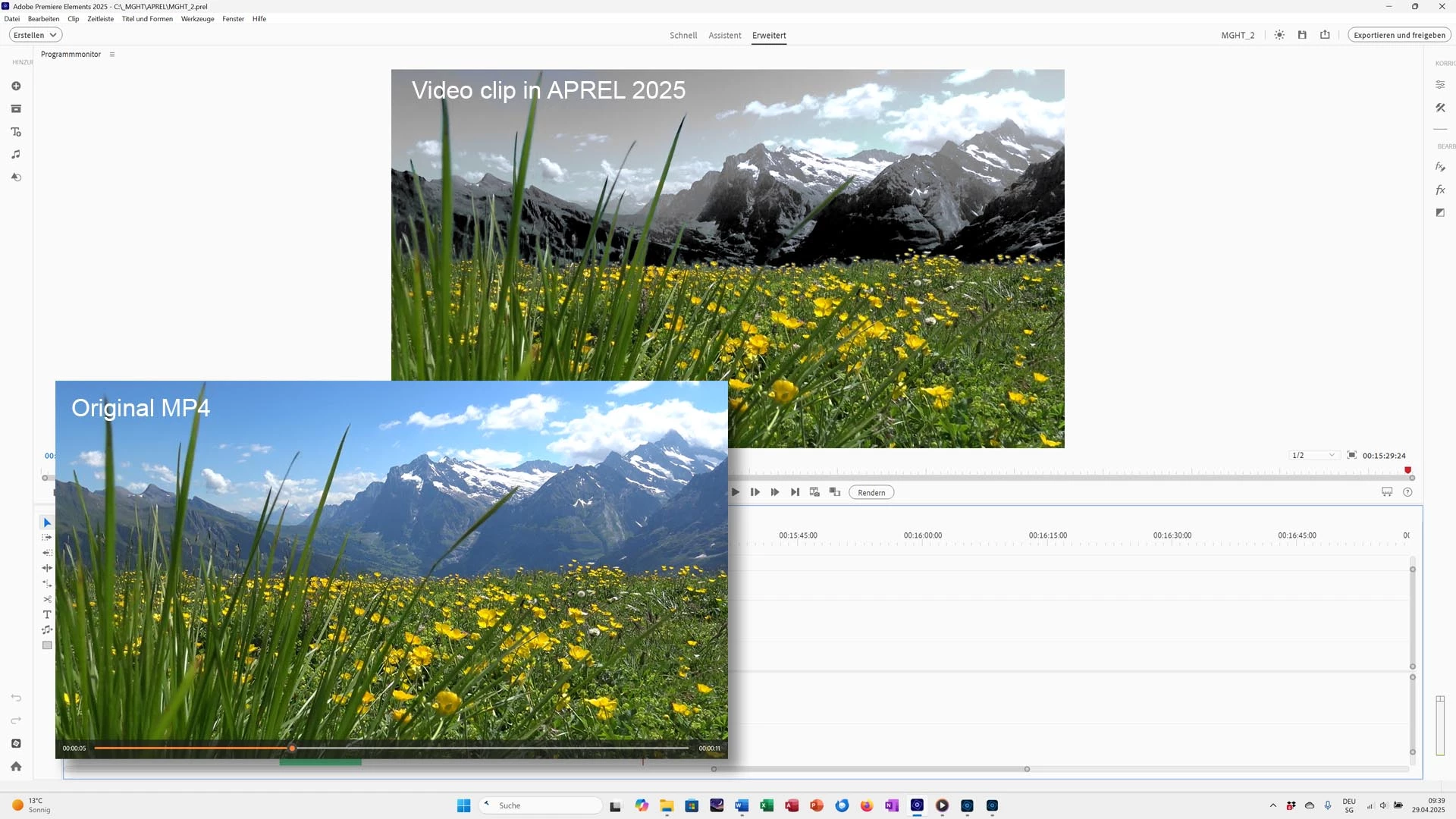The image size is (1456, 819).
Task: Open the music note audio panel
Action: point(16,155)
